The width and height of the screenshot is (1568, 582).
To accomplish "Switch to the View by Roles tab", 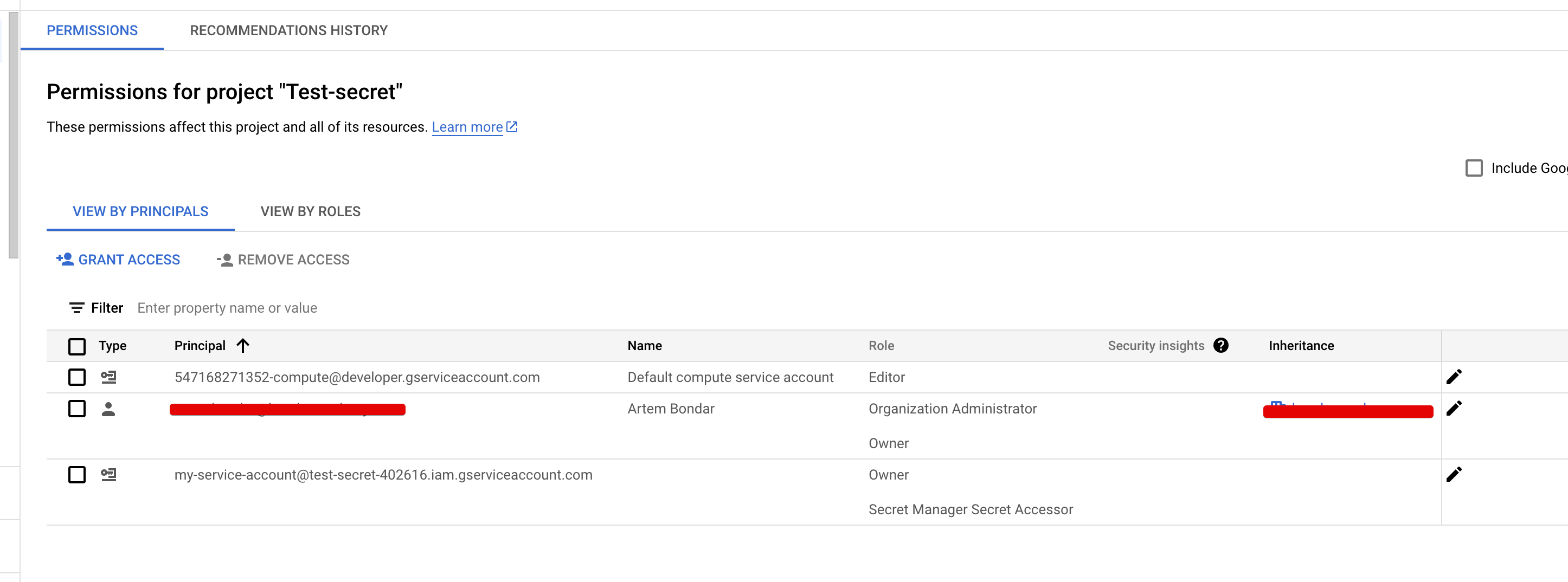I will point(311,211).
